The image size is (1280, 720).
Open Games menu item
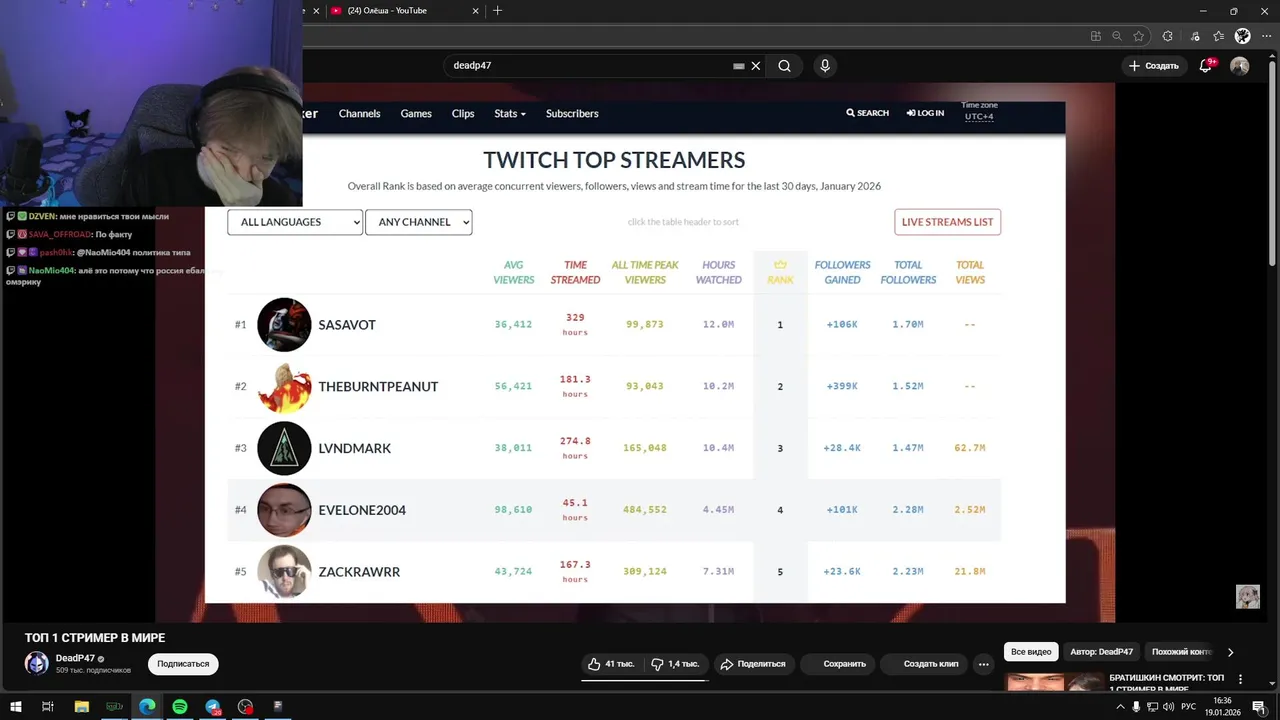click(416, 114)
